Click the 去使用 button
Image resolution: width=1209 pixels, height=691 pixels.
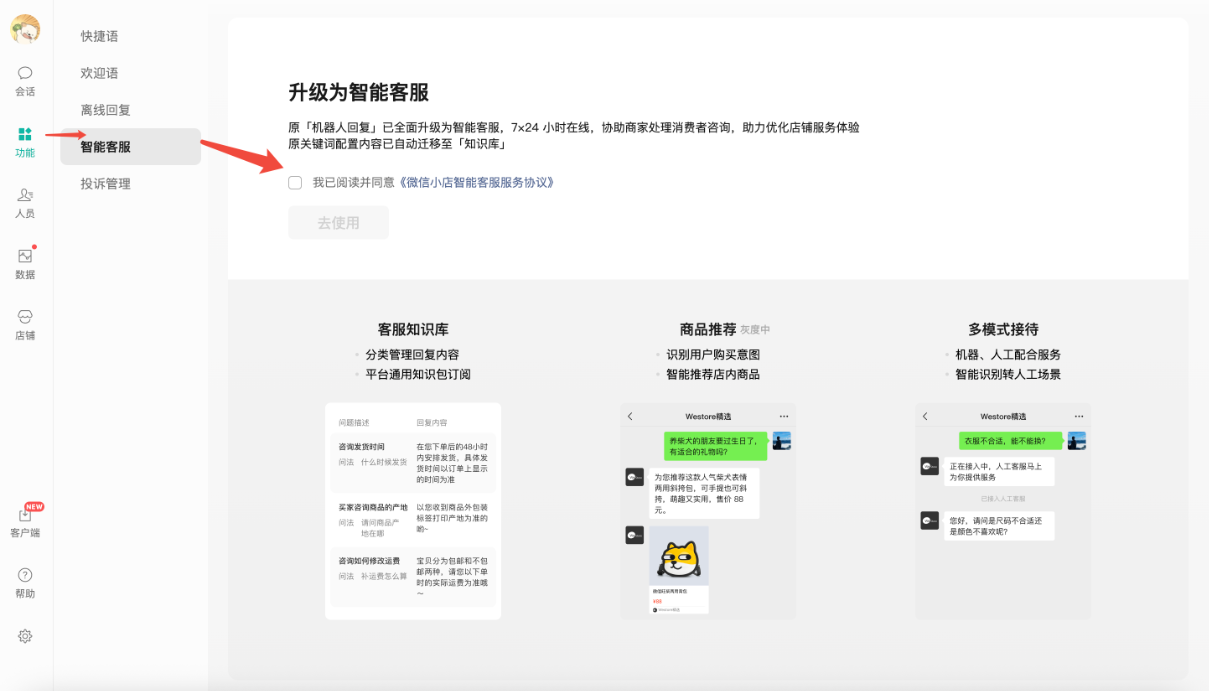coord(338,223)
